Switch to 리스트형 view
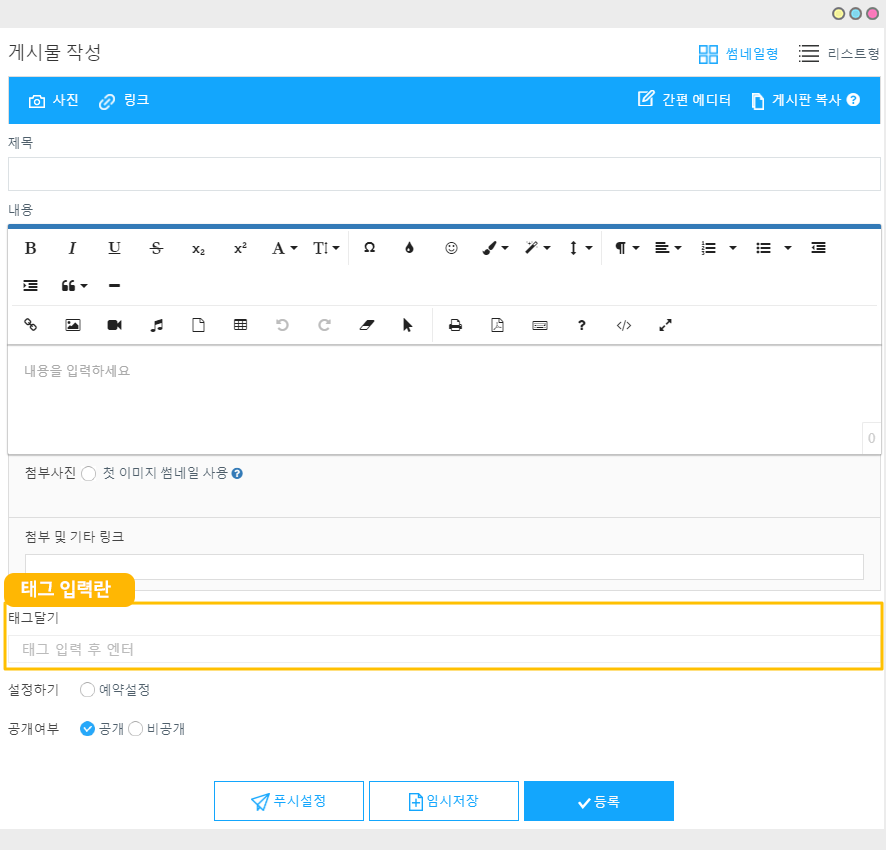The image size is (886, 850). [x=839, y=54]
